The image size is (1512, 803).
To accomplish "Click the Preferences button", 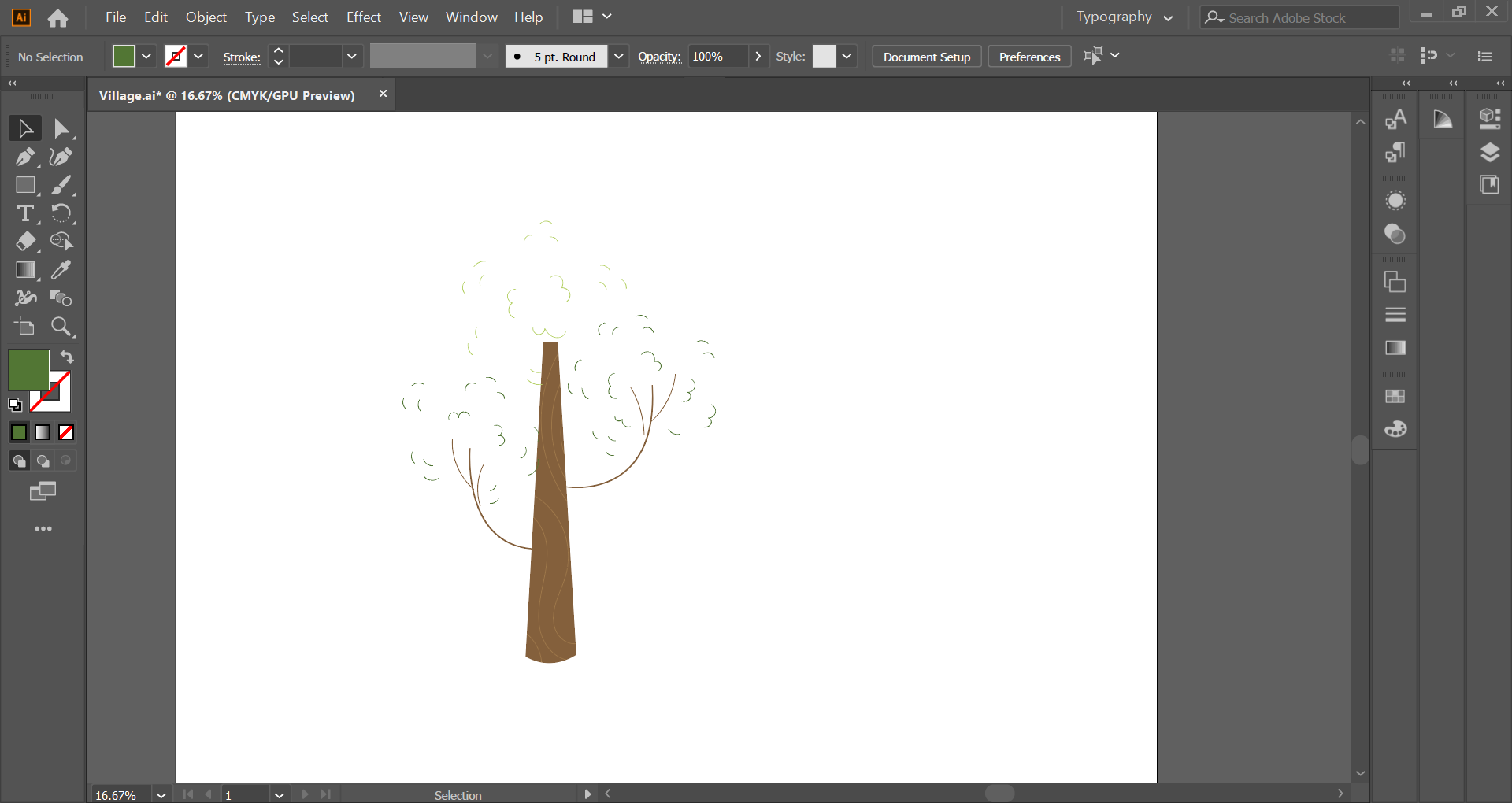I will 1030,57.
